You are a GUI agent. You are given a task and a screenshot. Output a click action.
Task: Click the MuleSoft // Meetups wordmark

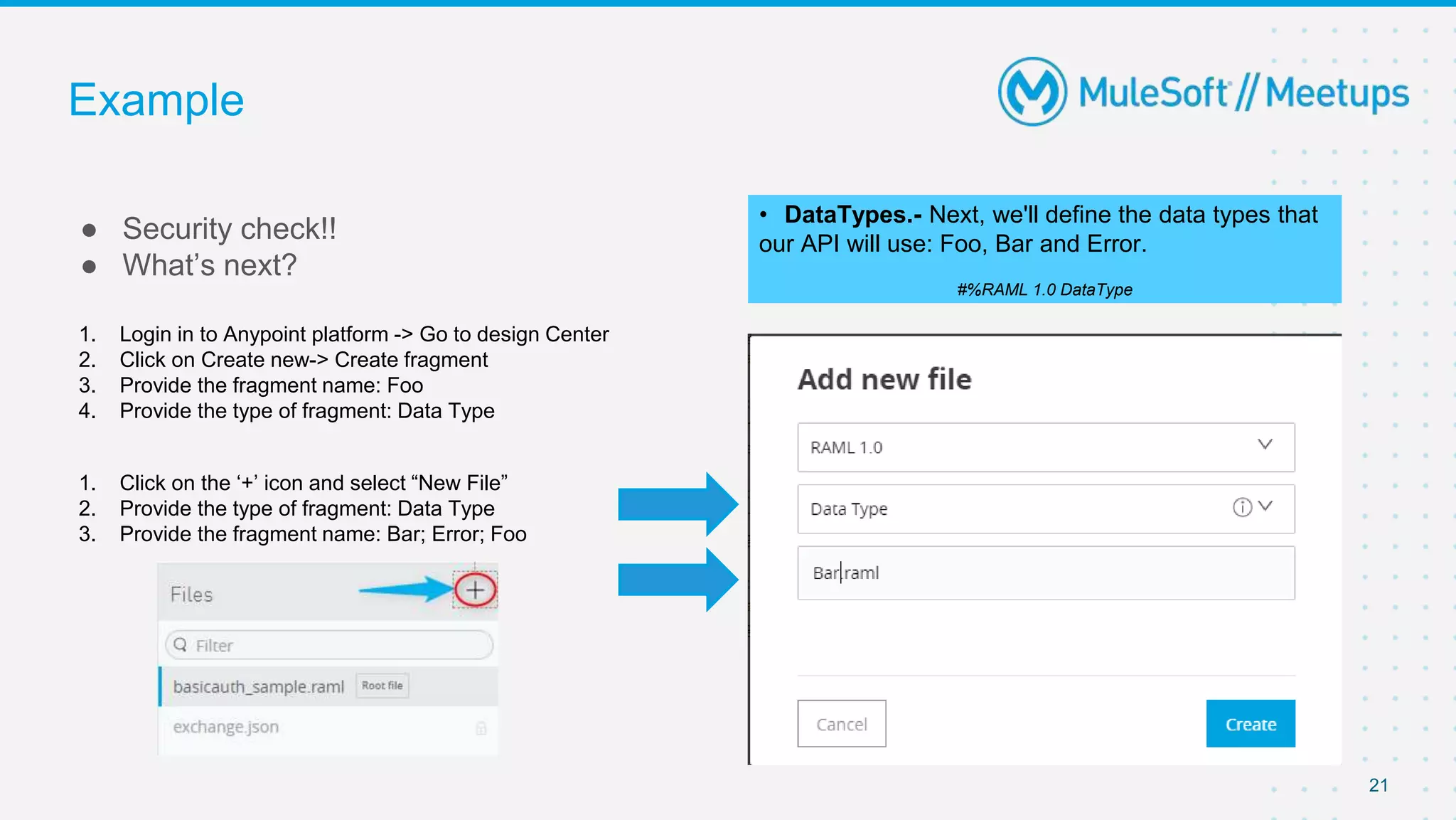(1243, 93)
